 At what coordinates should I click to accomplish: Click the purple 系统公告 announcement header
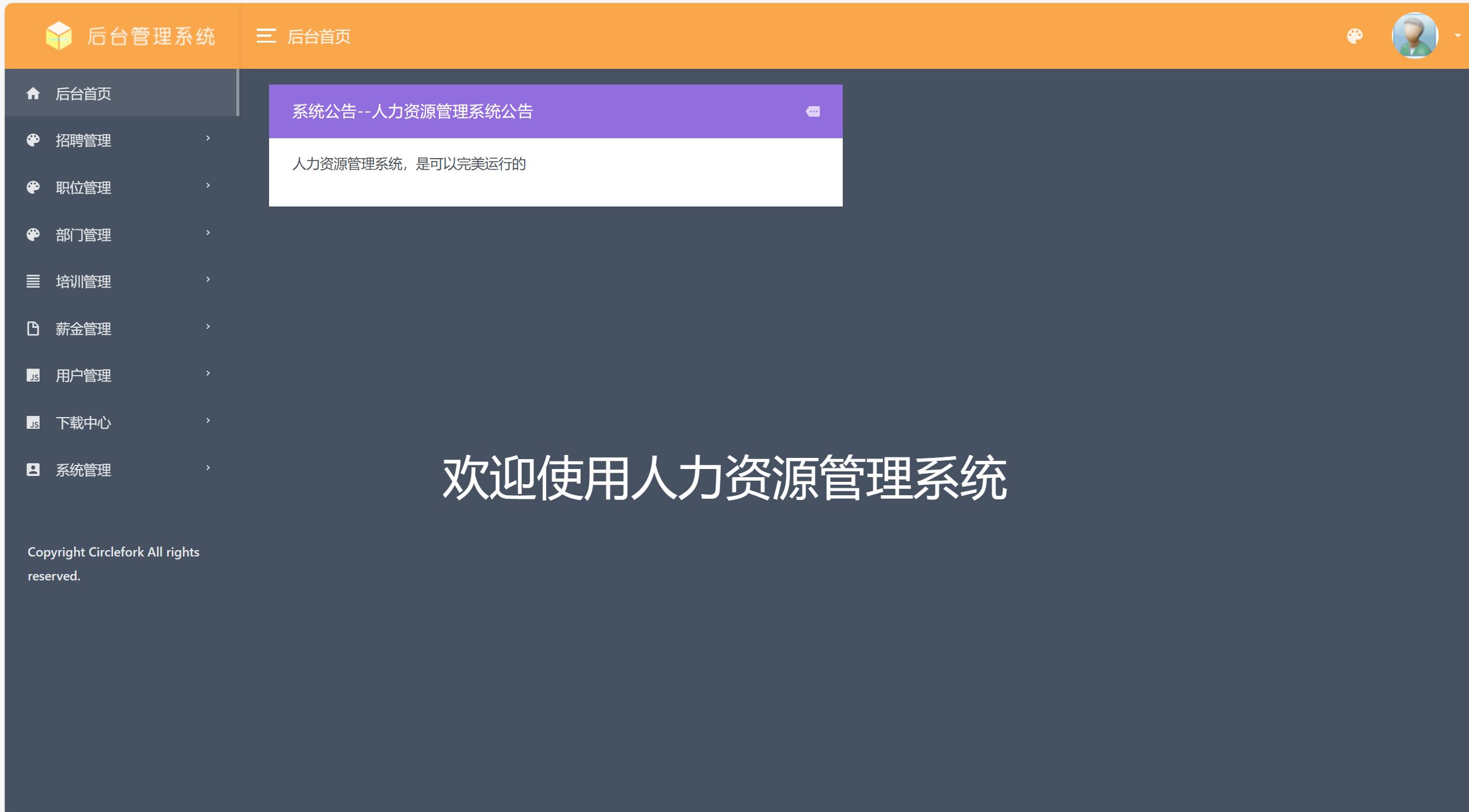pyautogui.click(x=525, y=111)
